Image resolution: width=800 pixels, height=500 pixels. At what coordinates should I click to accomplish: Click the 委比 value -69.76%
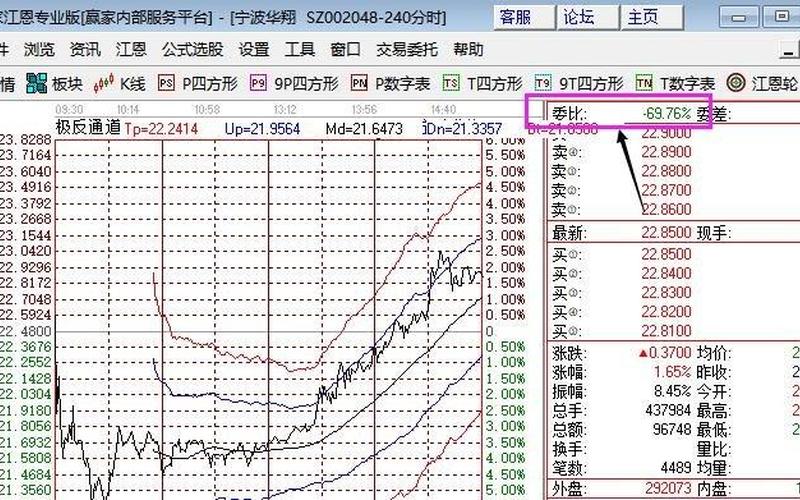point(667,113)
